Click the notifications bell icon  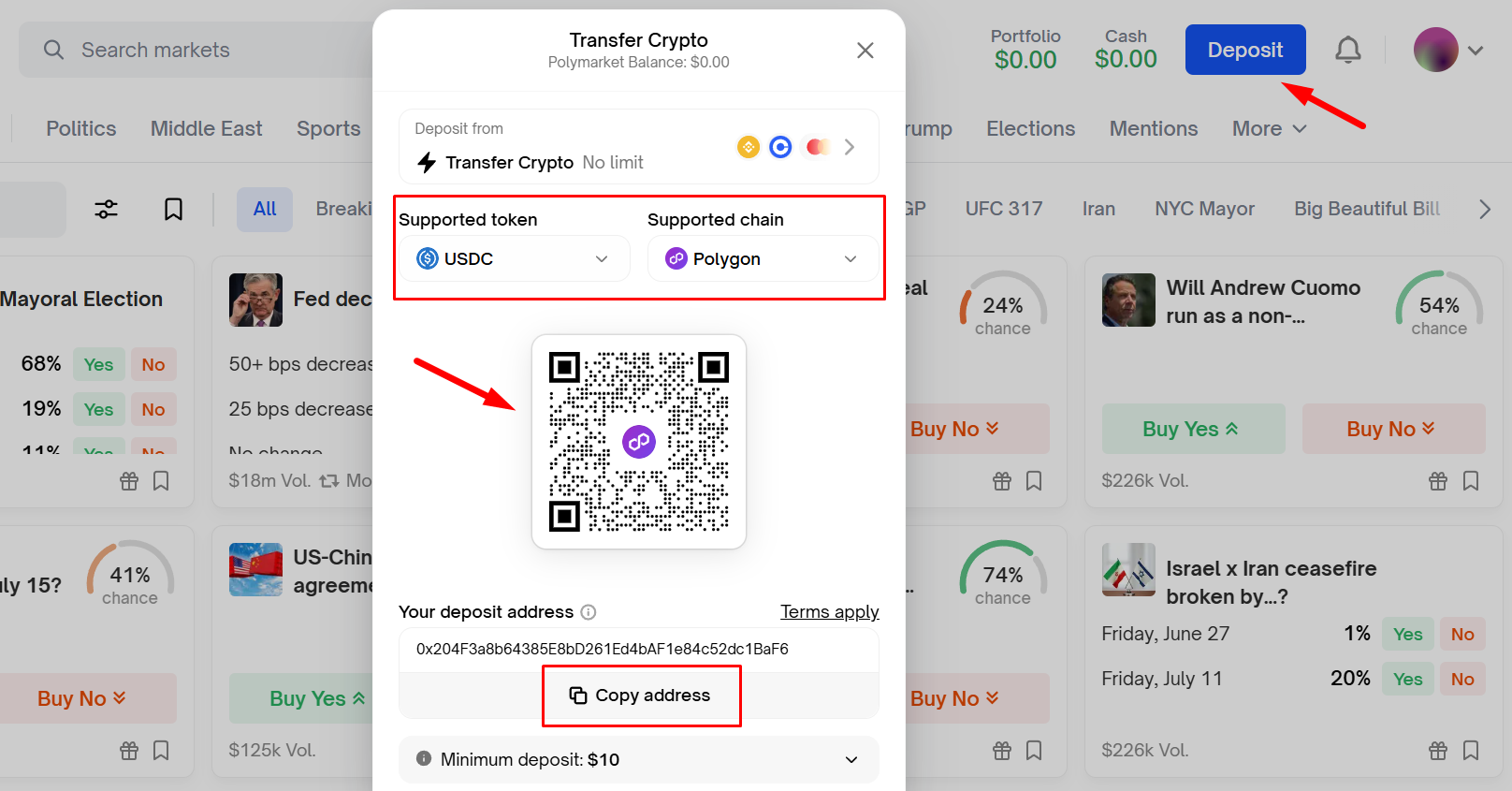1347,50
